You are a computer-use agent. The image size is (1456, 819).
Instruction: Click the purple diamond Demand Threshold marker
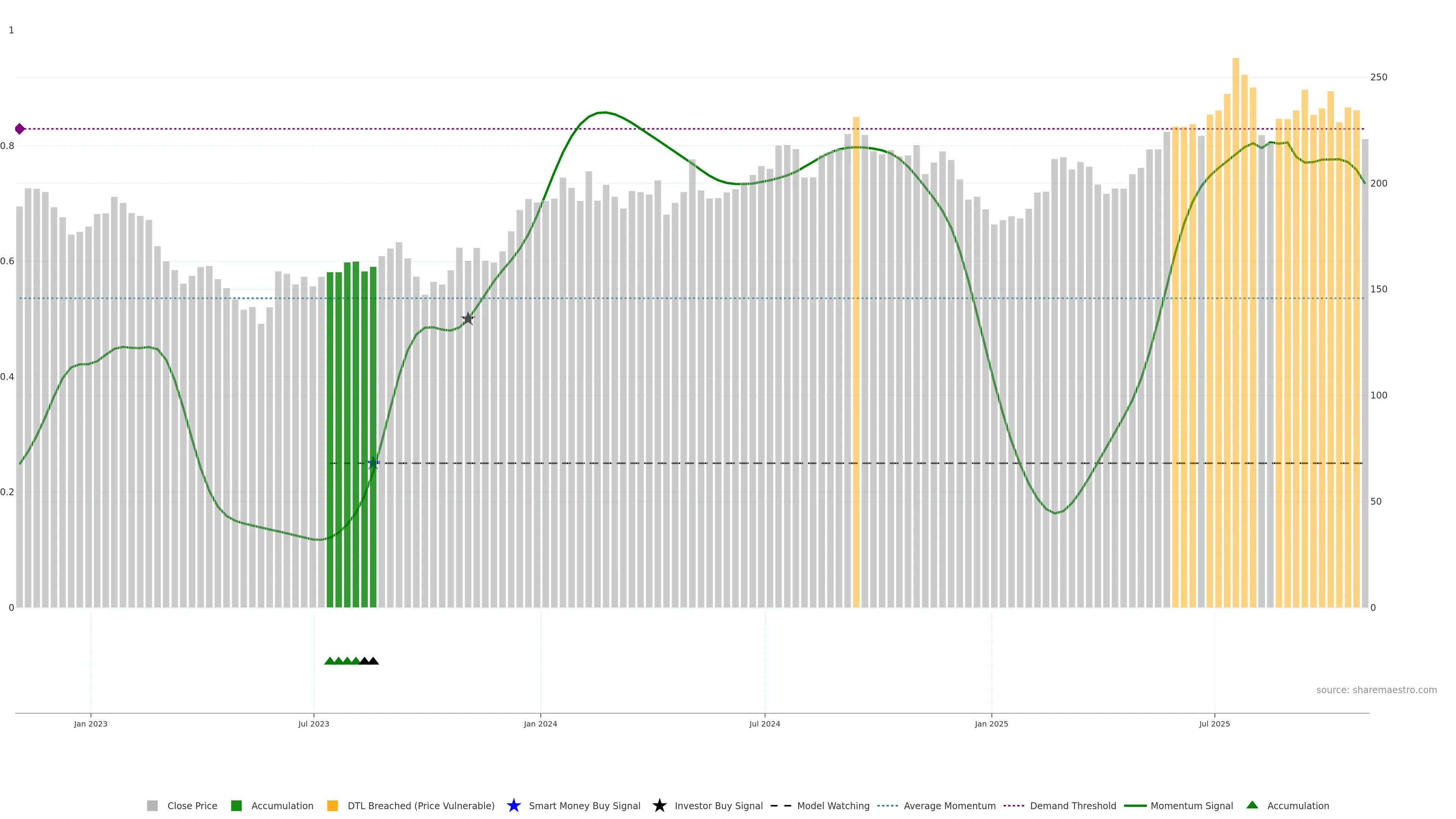[x=20, y=129]
